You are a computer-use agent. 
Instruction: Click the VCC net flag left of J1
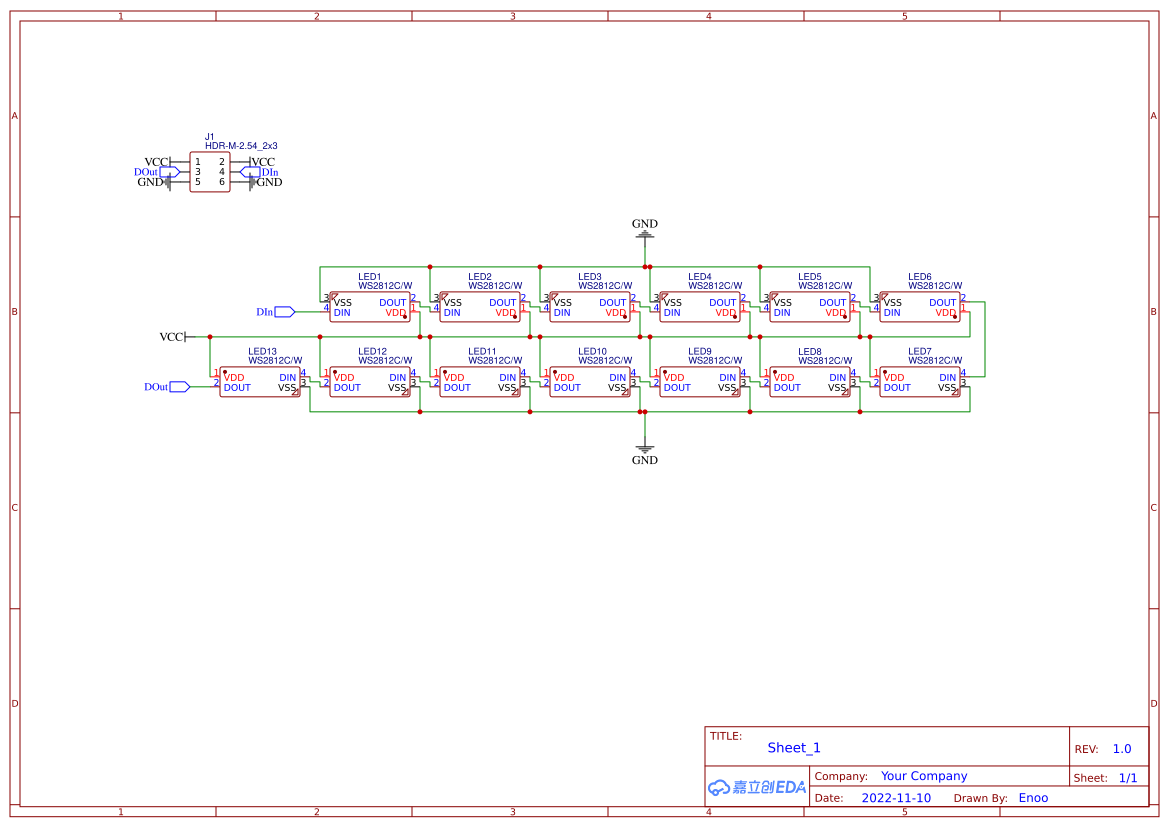[x=157, y=161]
